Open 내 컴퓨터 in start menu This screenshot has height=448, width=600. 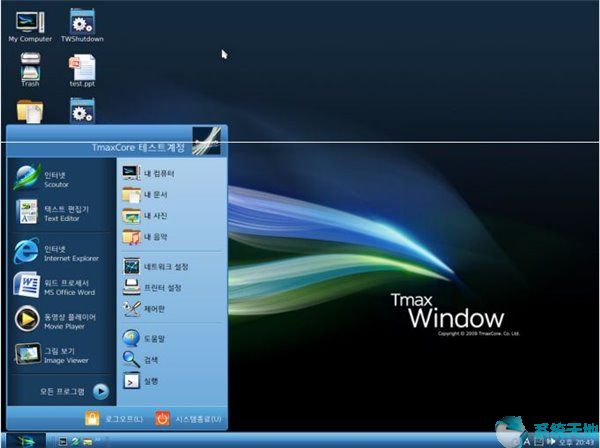click(148, 173)
